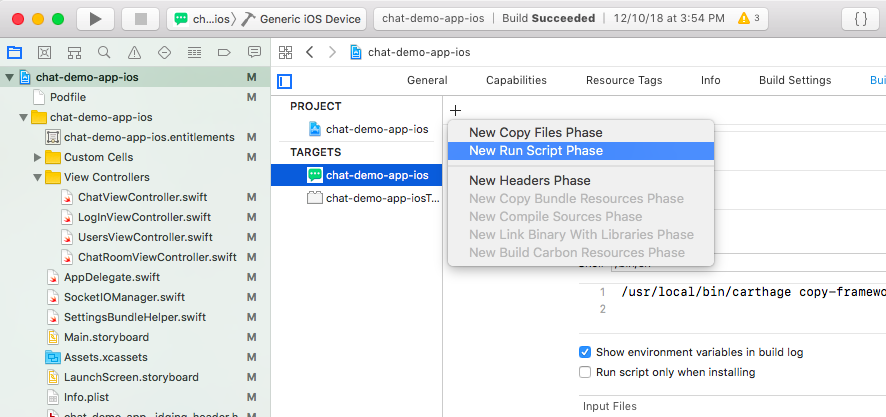The width and height of the screenshot is (886, 417).
Task: Open the source control navigator
Action: [x=44, y=53]
